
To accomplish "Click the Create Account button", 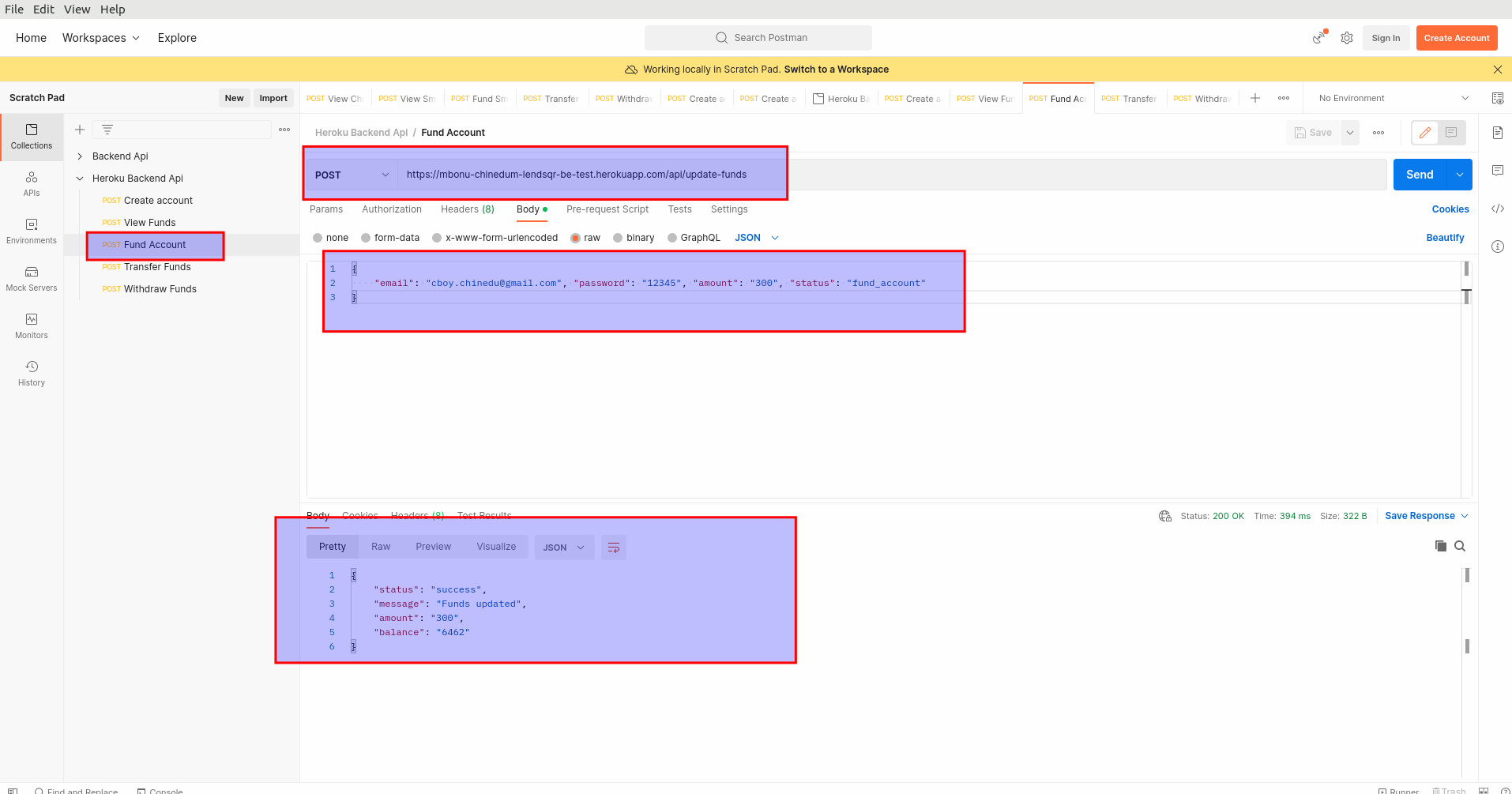I will 1457,38.
